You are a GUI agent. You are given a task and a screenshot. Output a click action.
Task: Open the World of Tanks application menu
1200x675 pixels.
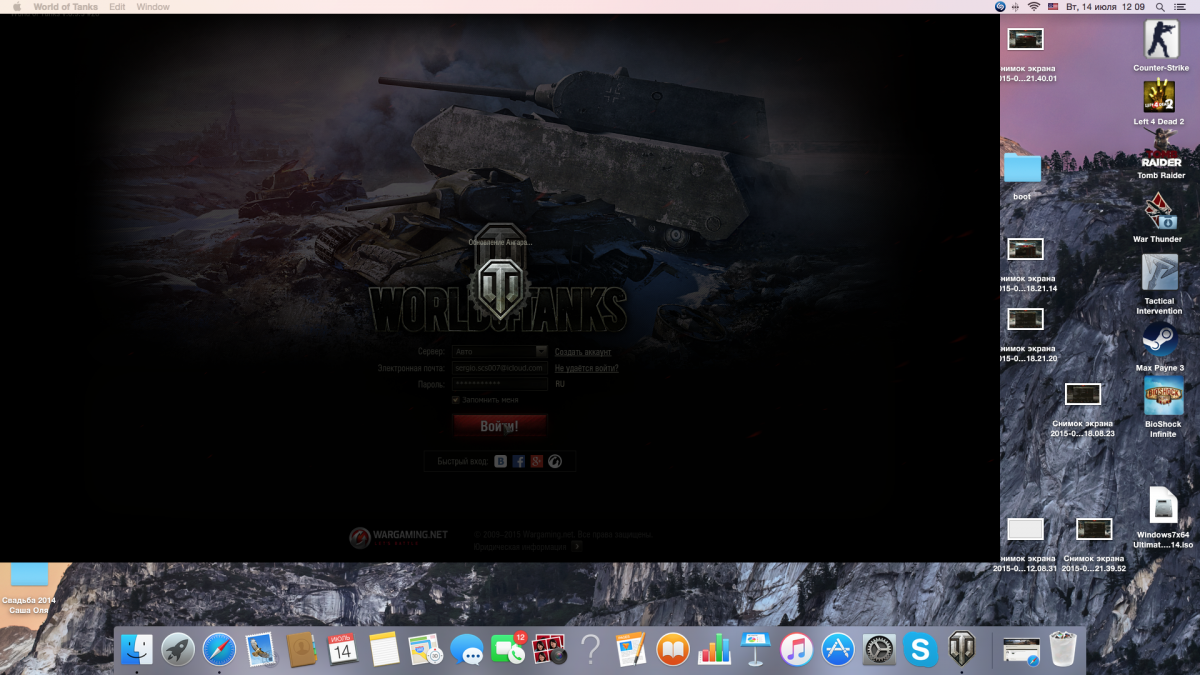click(66, 7)
